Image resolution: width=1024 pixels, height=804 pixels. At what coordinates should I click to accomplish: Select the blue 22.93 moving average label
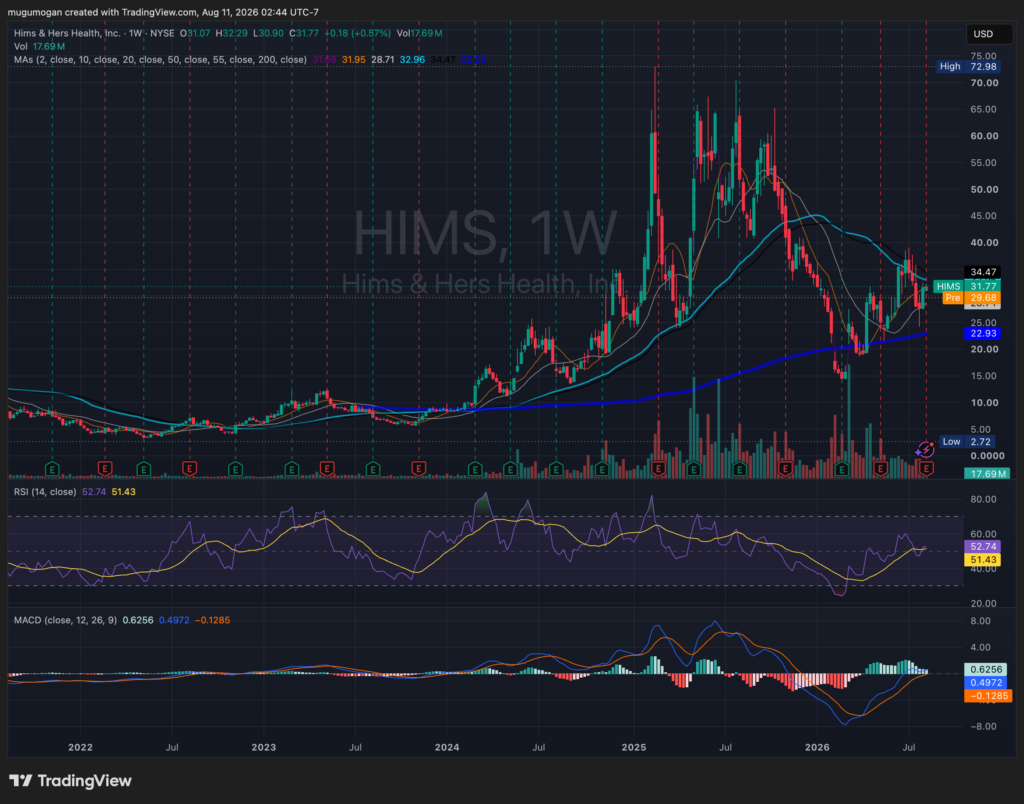tap(982, 333)
